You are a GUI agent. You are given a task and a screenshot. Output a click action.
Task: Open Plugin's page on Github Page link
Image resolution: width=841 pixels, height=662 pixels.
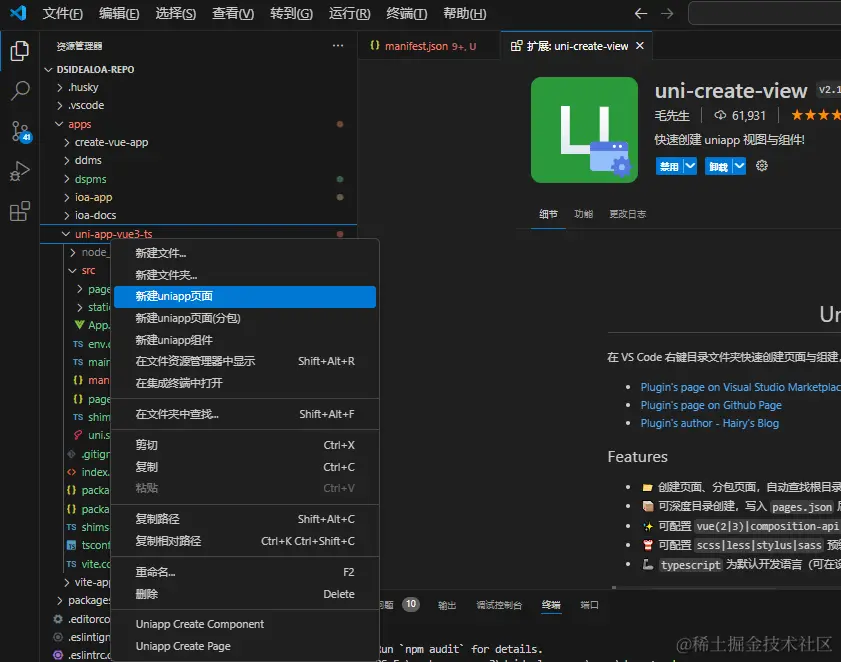click(711, 406)
